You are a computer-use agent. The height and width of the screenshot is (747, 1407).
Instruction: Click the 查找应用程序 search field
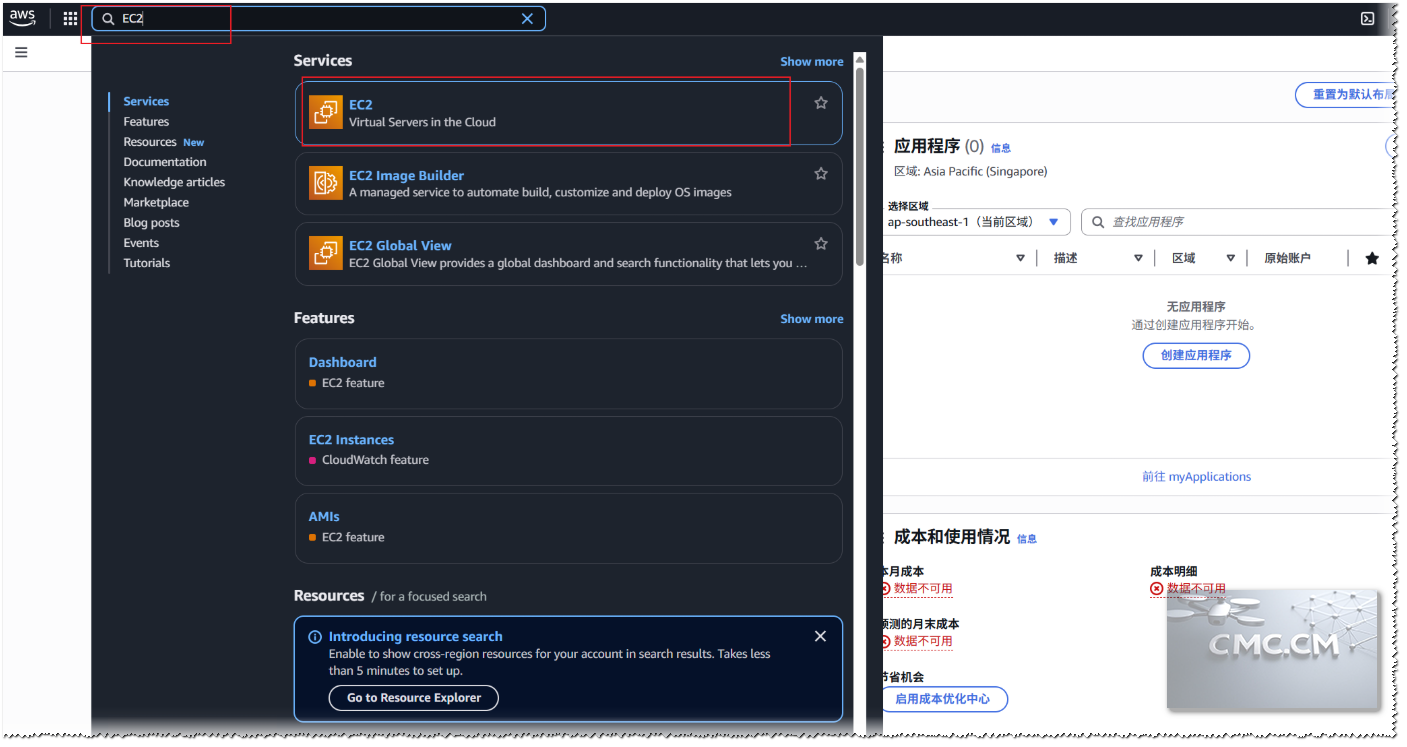click(1240, 222)
